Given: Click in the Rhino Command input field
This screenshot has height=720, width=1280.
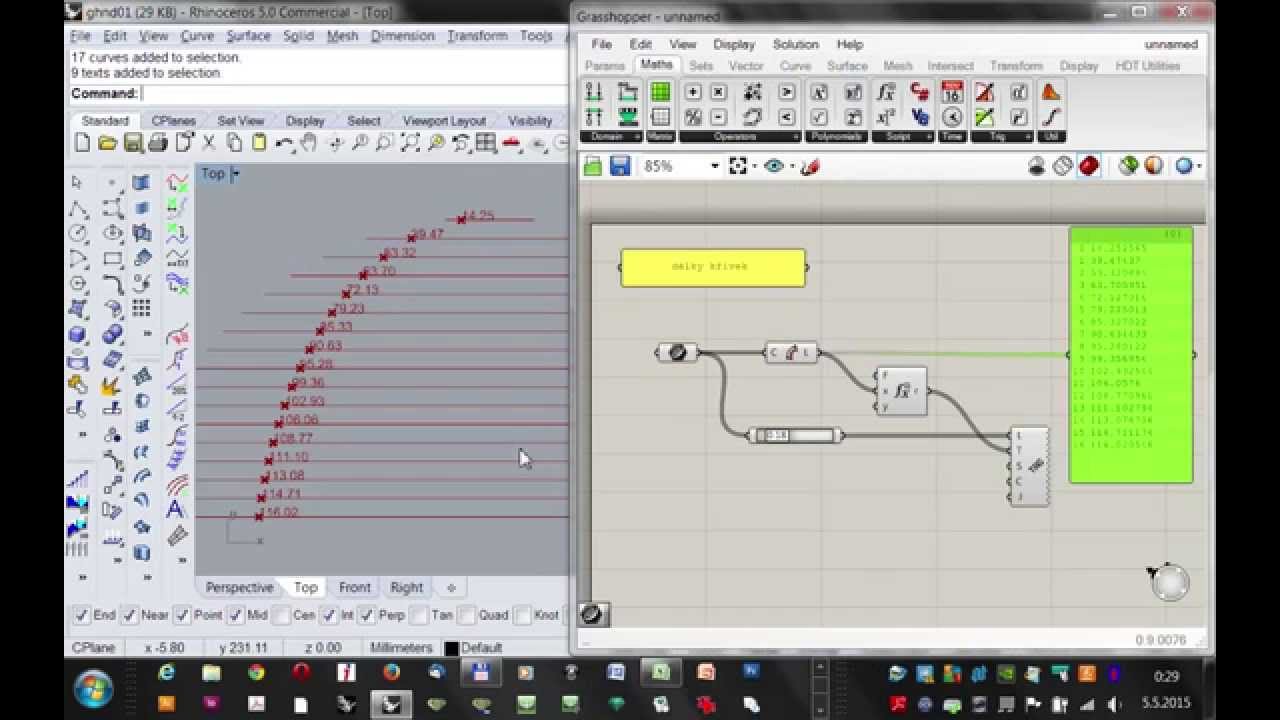Looking at the screenshot, I should [355, 94].
